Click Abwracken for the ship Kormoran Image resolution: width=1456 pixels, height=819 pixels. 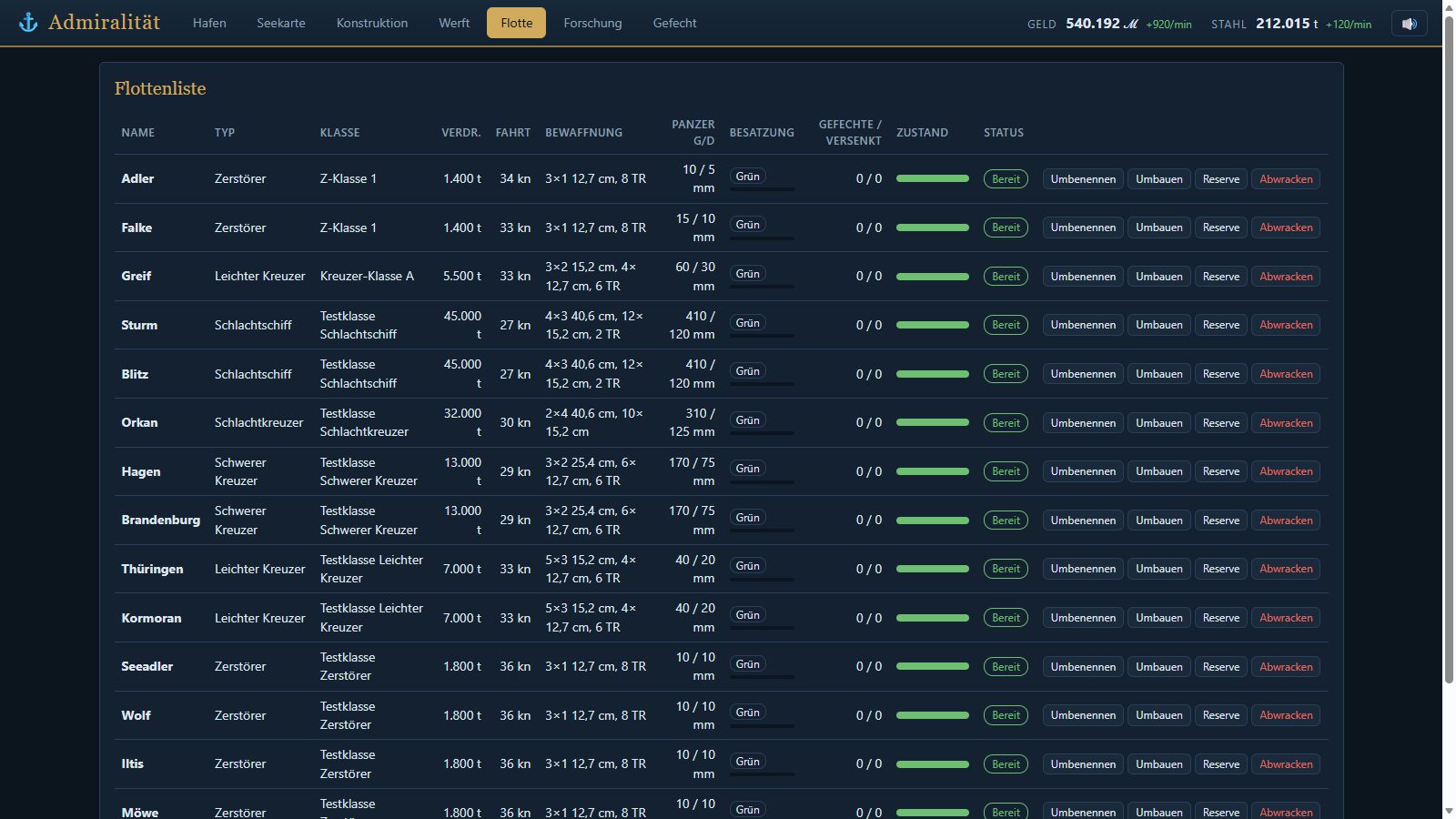[x=1286, y=618]
